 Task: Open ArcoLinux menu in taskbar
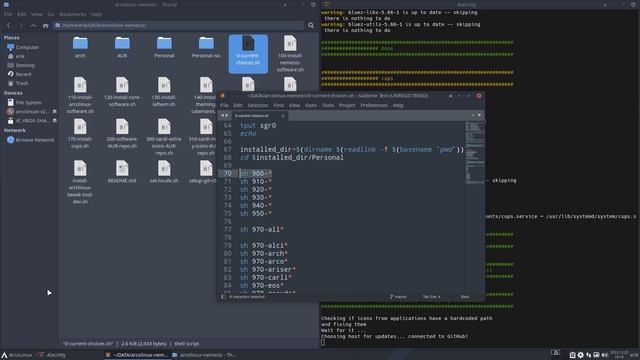16,355
